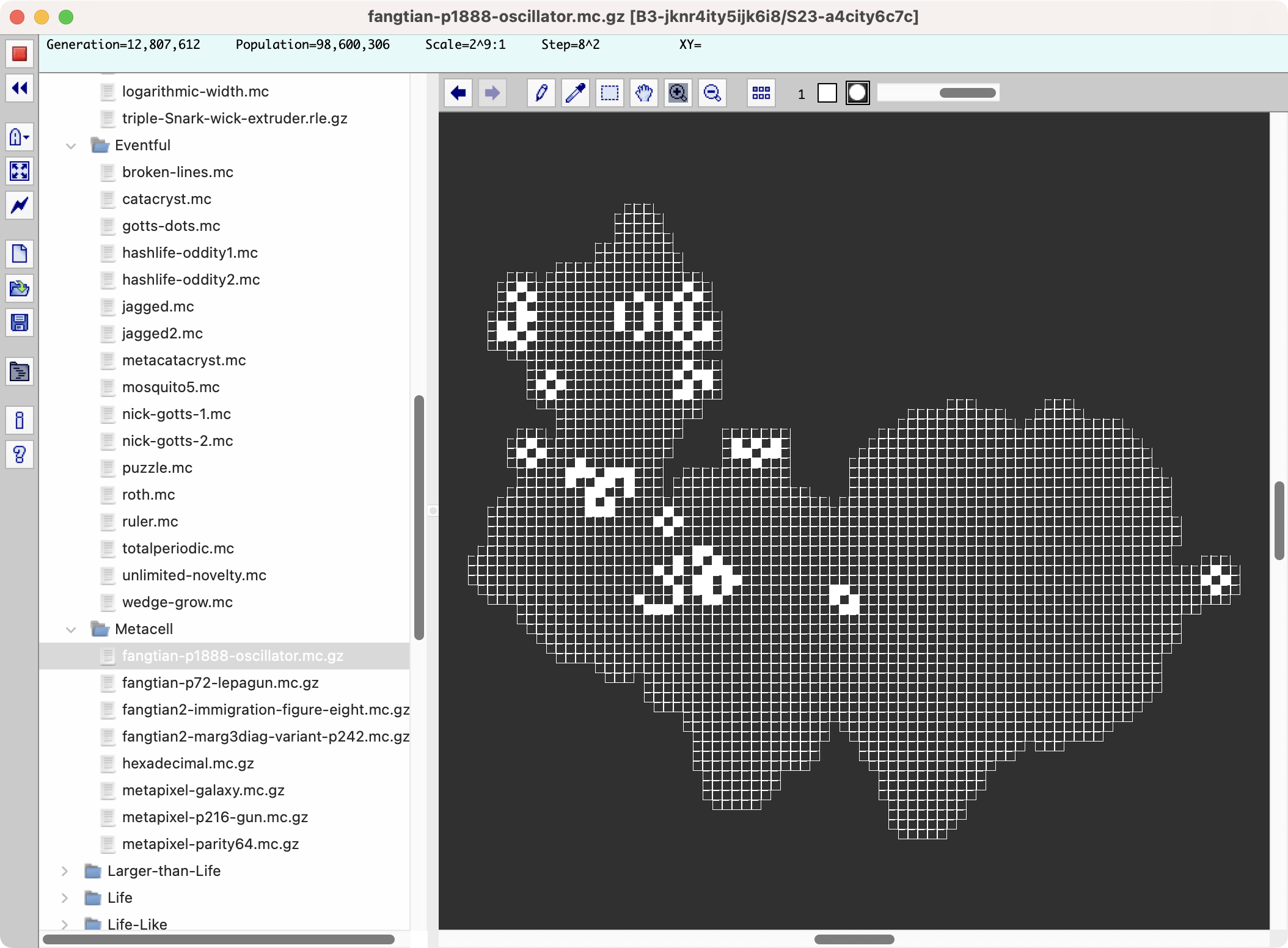Open help question mark icon
Image resolution: width=1288 pixels, height=948 pixels.
click(20, 454)
